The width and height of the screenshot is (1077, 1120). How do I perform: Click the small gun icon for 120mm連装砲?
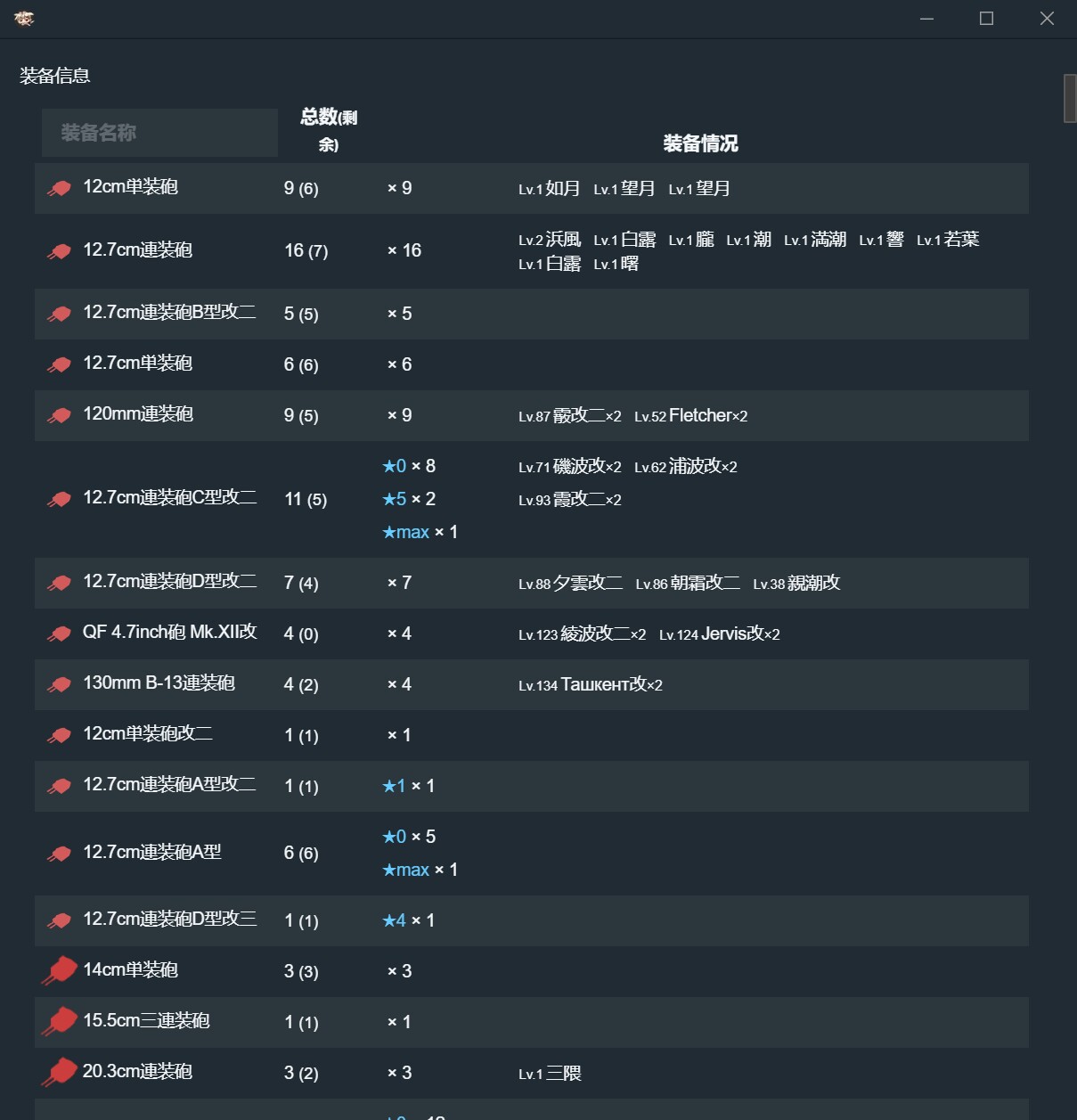(59, 415)
